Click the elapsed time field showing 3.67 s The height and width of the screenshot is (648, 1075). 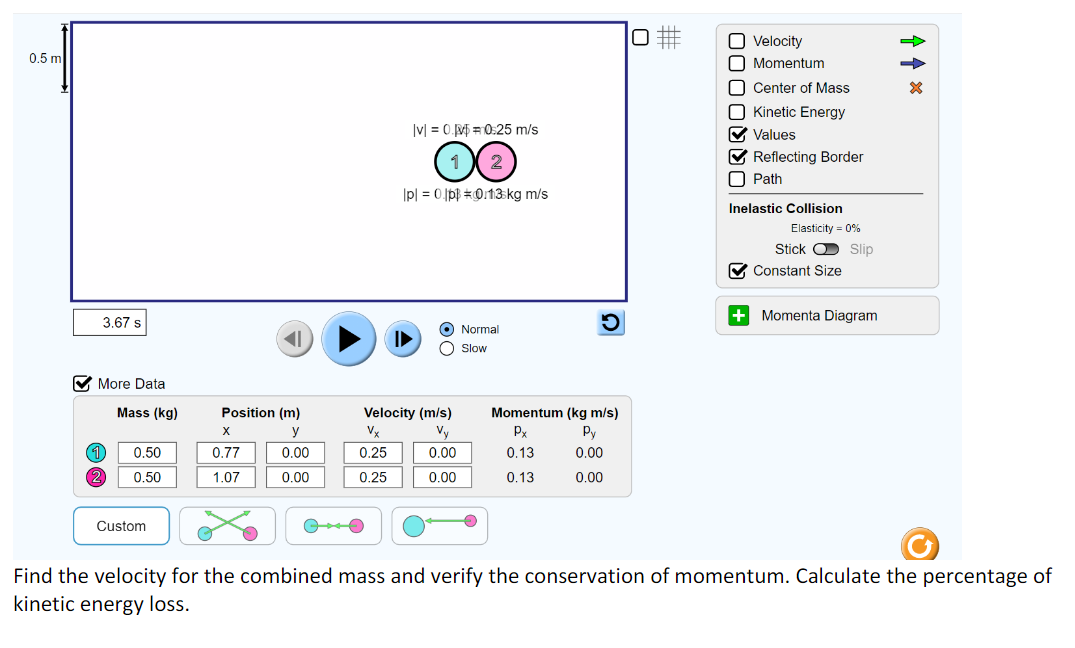click(x=109, y=322)
